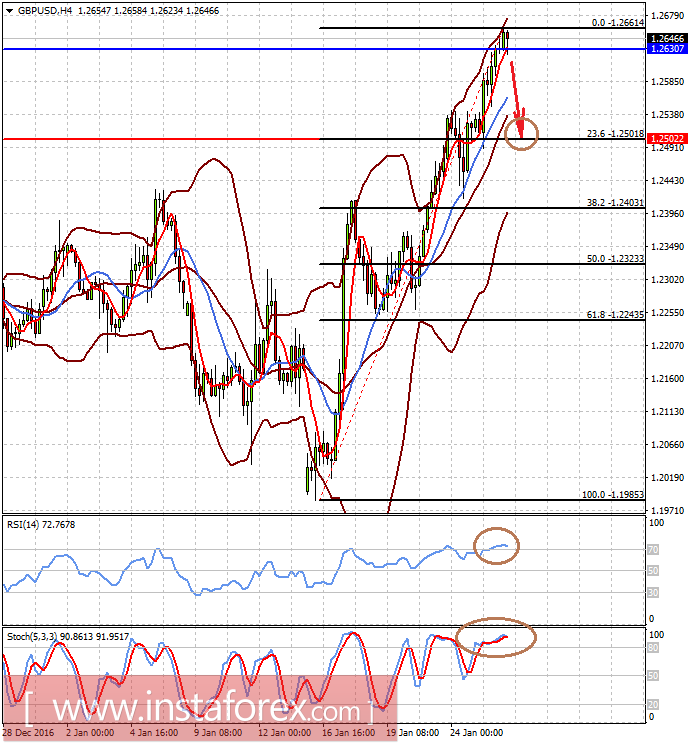Click the 1.25380 price scale value
This screenshot has height=744, width=688.
tap(668, 114)
